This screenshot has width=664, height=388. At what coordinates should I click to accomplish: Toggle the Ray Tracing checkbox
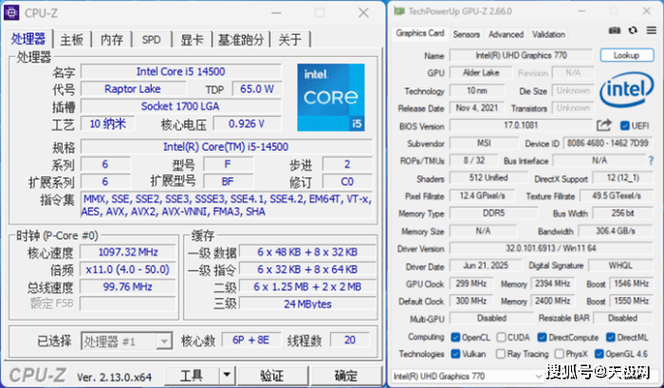click(x=501, y=354)
